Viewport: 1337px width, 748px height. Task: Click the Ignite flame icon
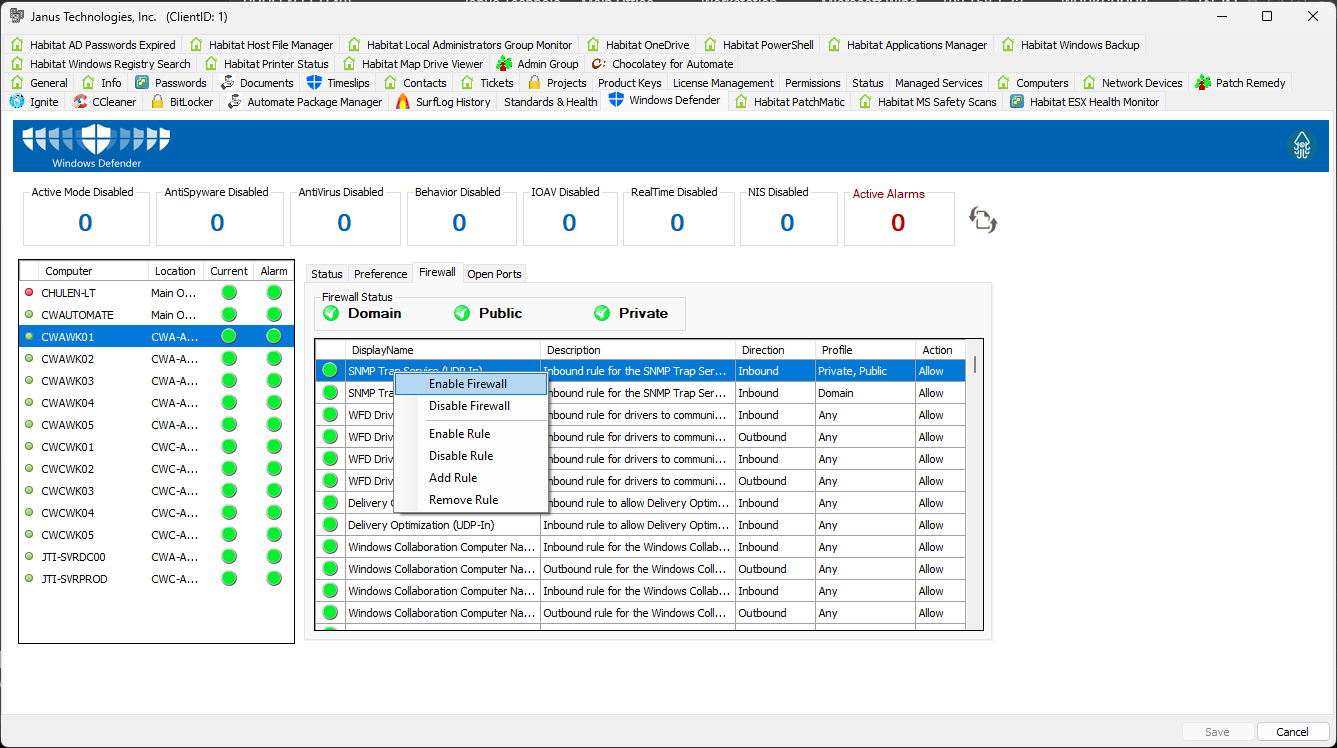pos(15,101)
